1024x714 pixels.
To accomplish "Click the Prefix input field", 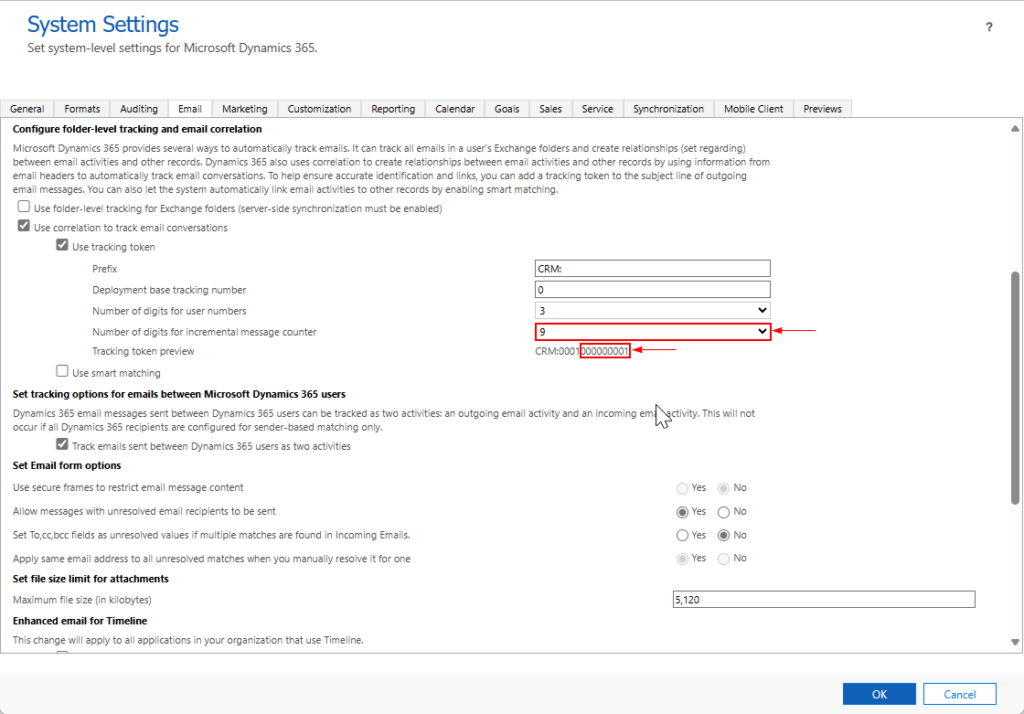I will (x=652, y=268).
